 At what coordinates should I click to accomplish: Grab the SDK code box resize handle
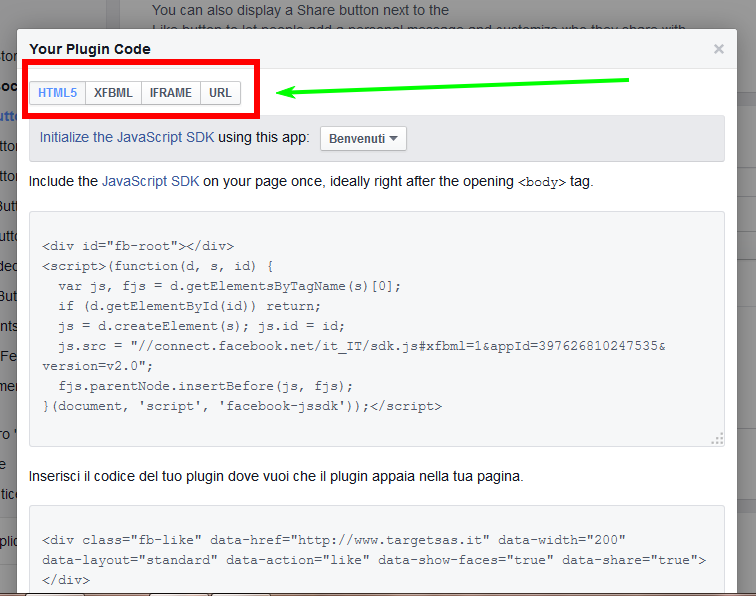click(717, 438)
